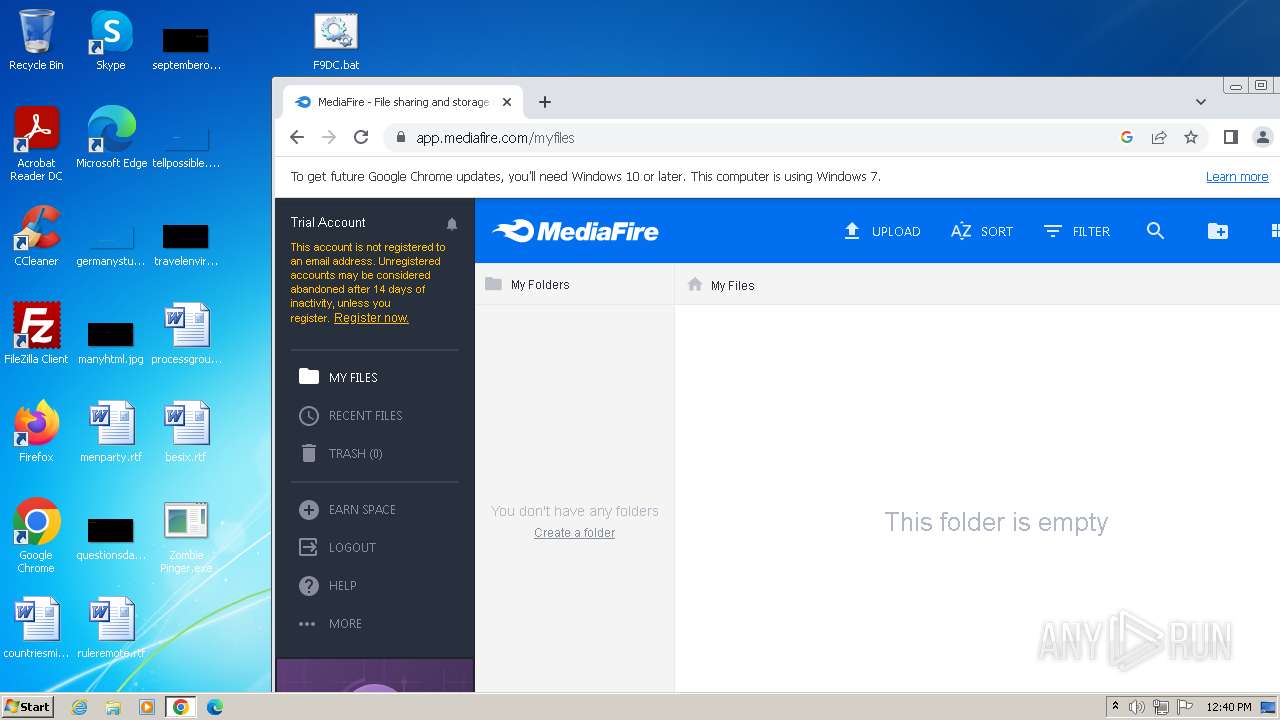Toggle Chrome's side panel icon

pos(1231,137)
